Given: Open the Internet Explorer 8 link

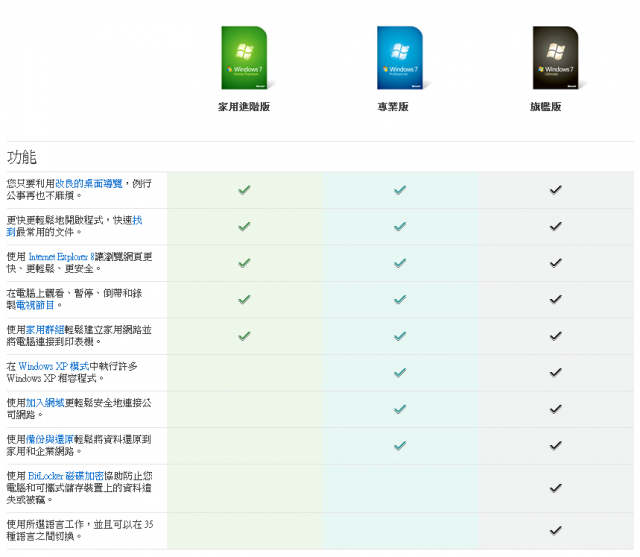Looking at the screenshot, I should [x=61, y=257].
